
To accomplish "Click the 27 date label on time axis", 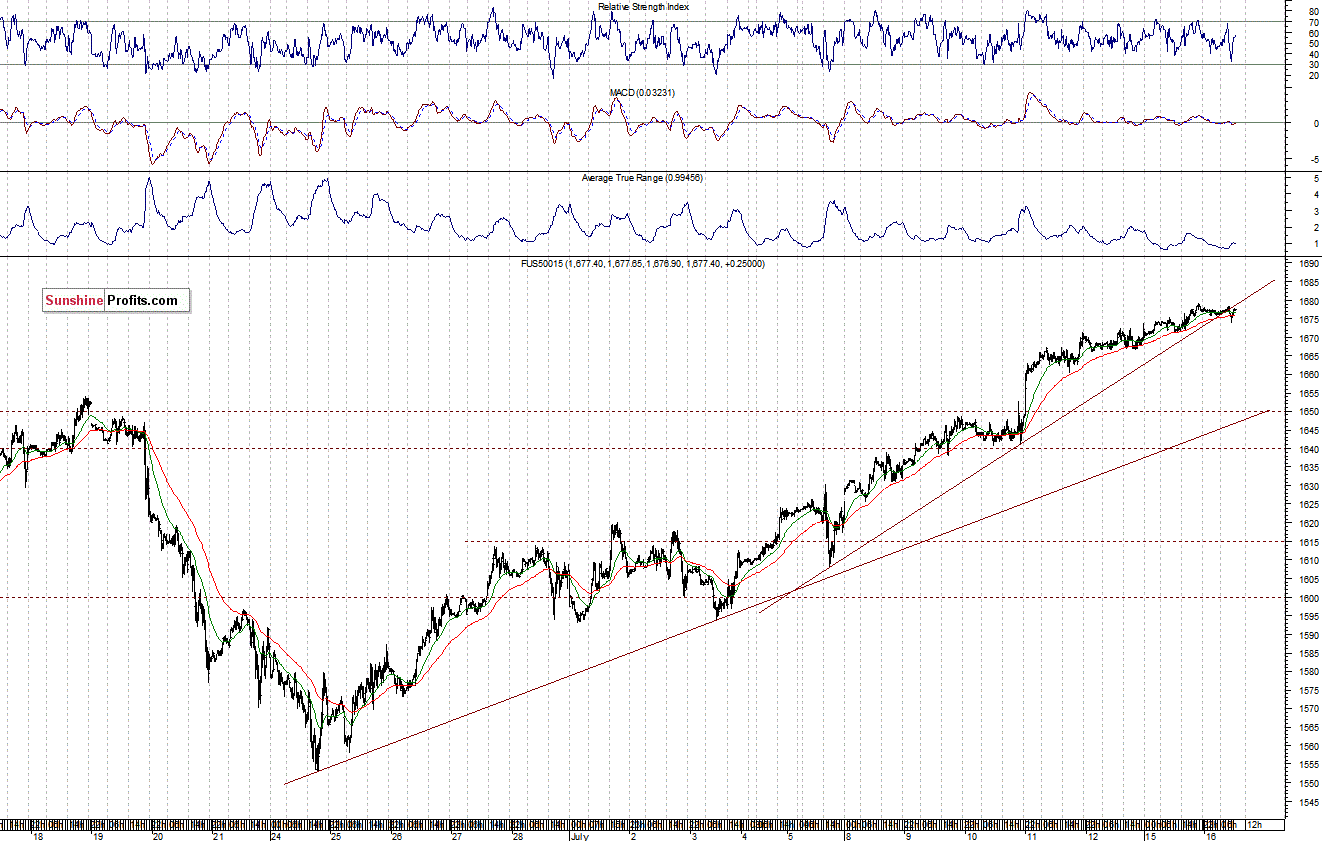I will pos(456,835).
